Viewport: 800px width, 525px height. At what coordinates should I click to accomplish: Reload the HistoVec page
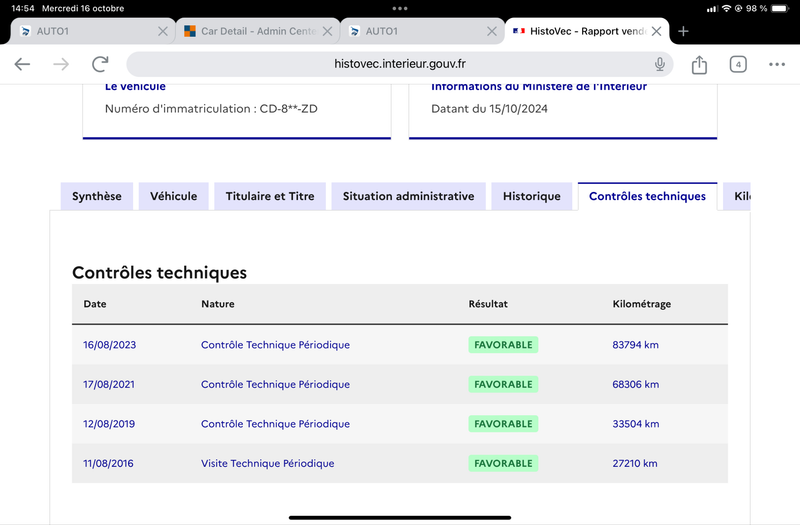(x=100, y=64)
